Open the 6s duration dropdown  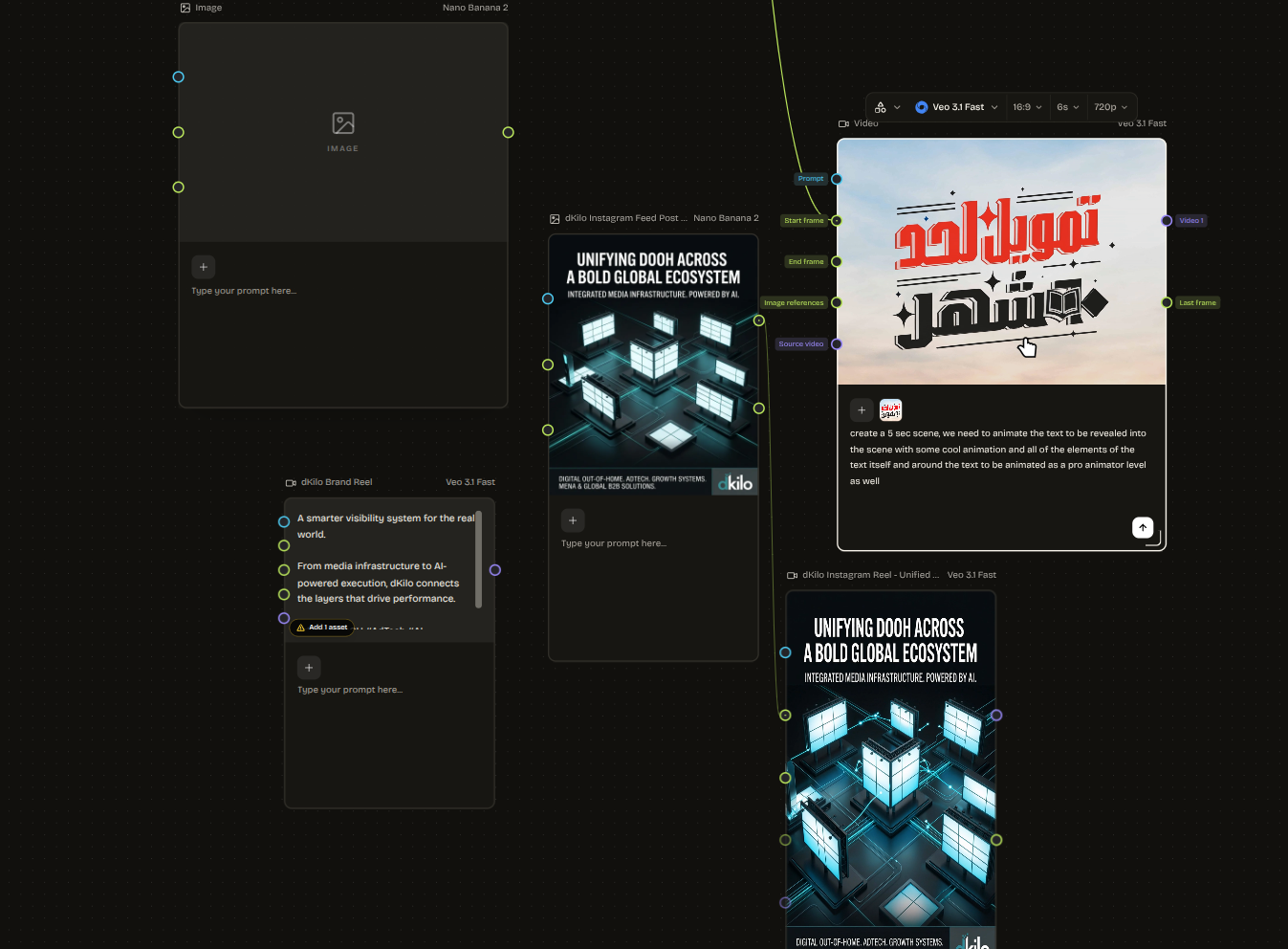(x=1067, y=107)
